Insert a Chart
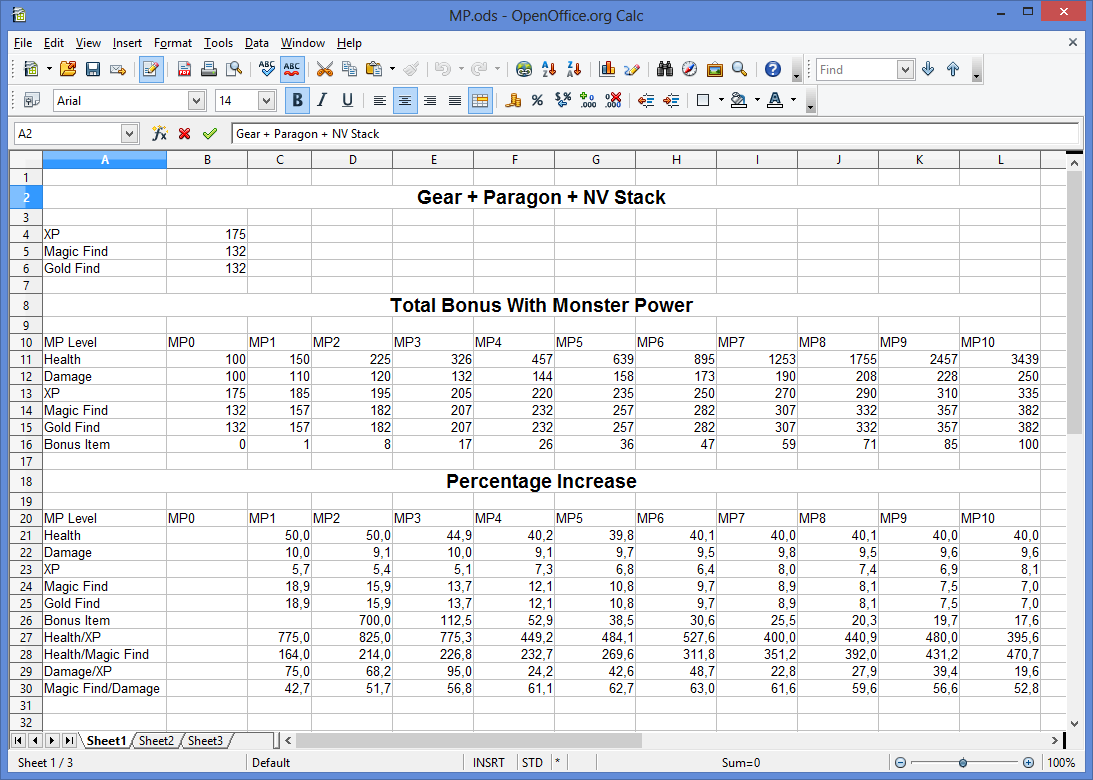Screen dimensions: 1093x780 point(606,69)
